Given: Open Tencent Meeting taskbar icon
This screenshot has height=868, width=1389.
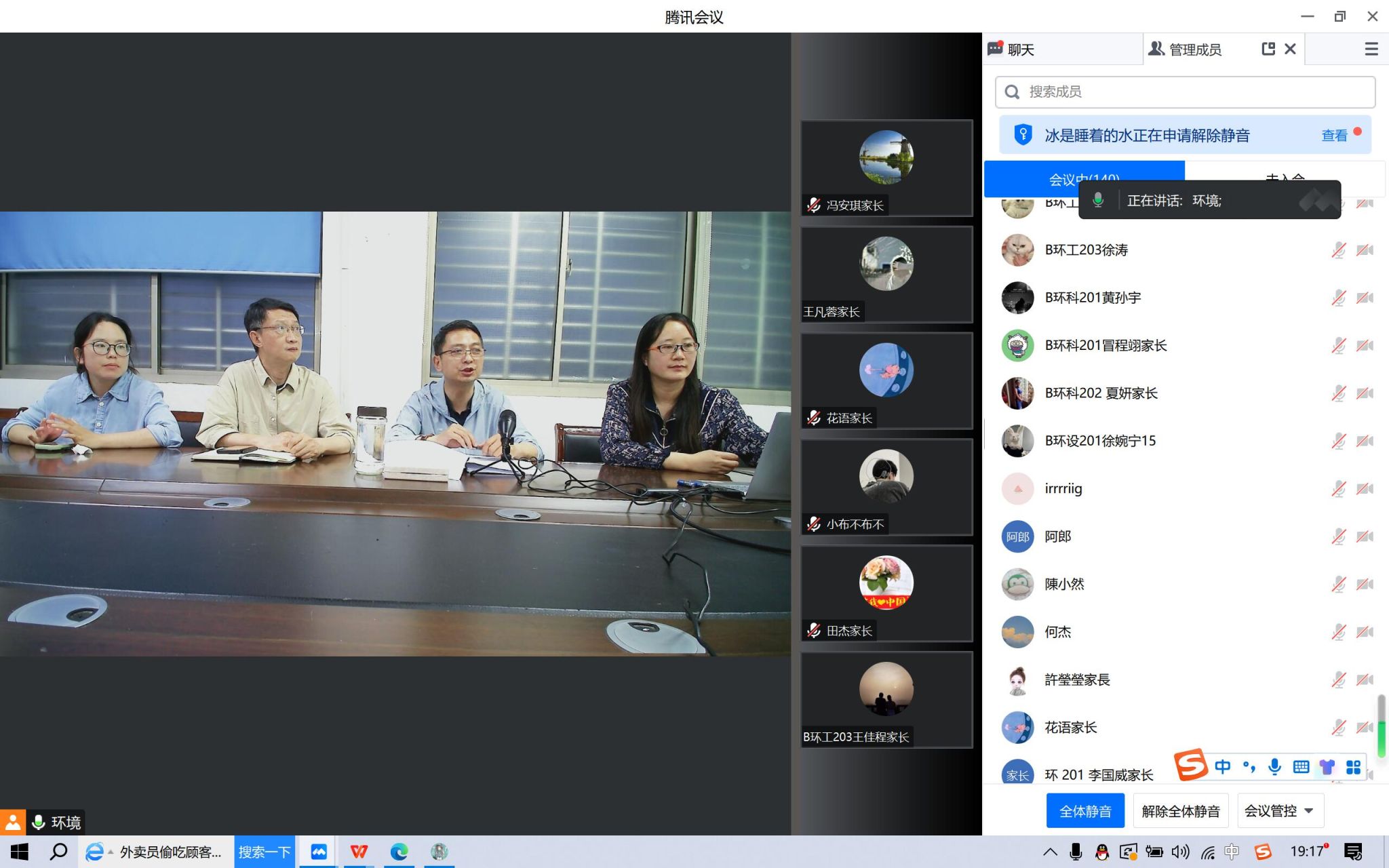Looking at the screenshot, I should tap(319, 852).
